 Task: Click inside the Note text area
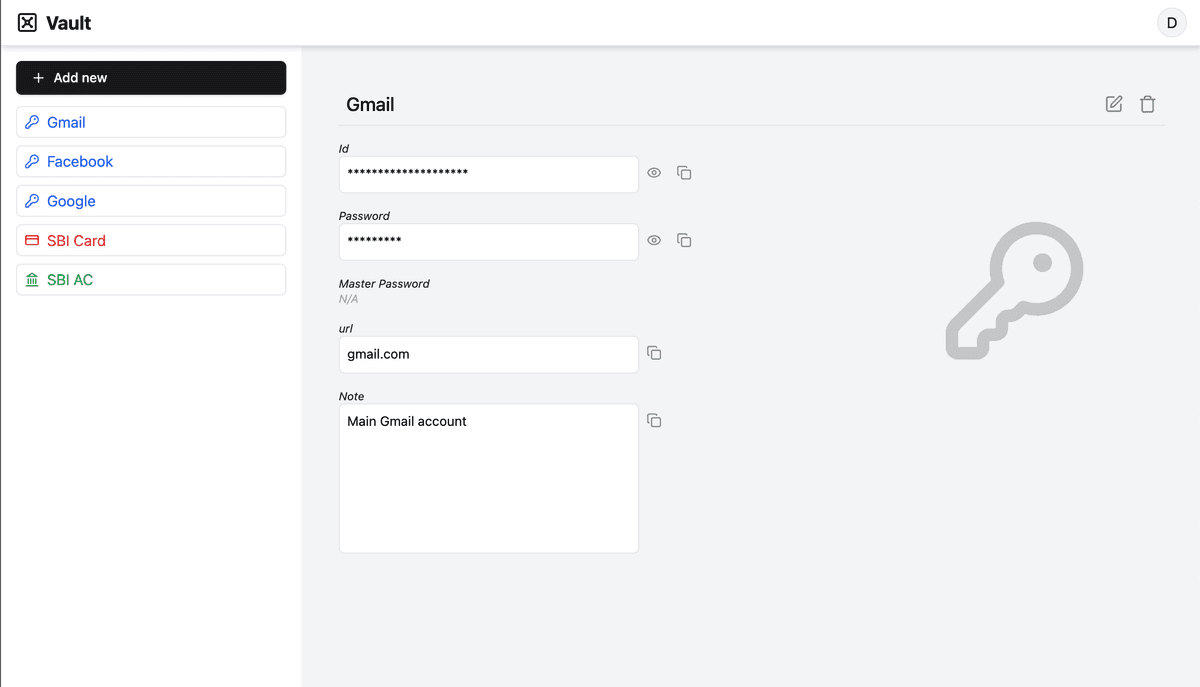[x=488, y=478]
